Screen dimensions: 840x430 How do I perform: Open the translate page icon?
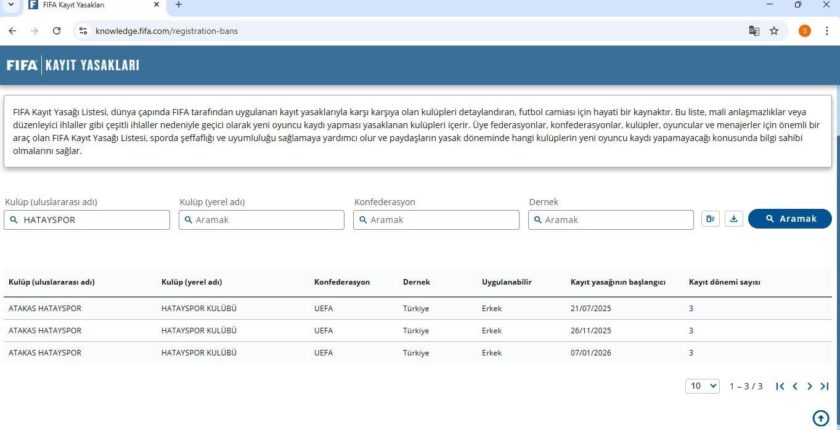point(754,31)
